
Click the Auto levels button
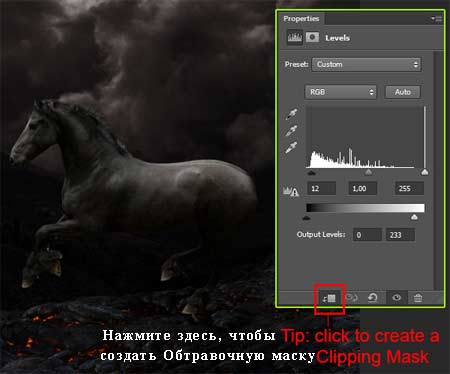(403, 92)
